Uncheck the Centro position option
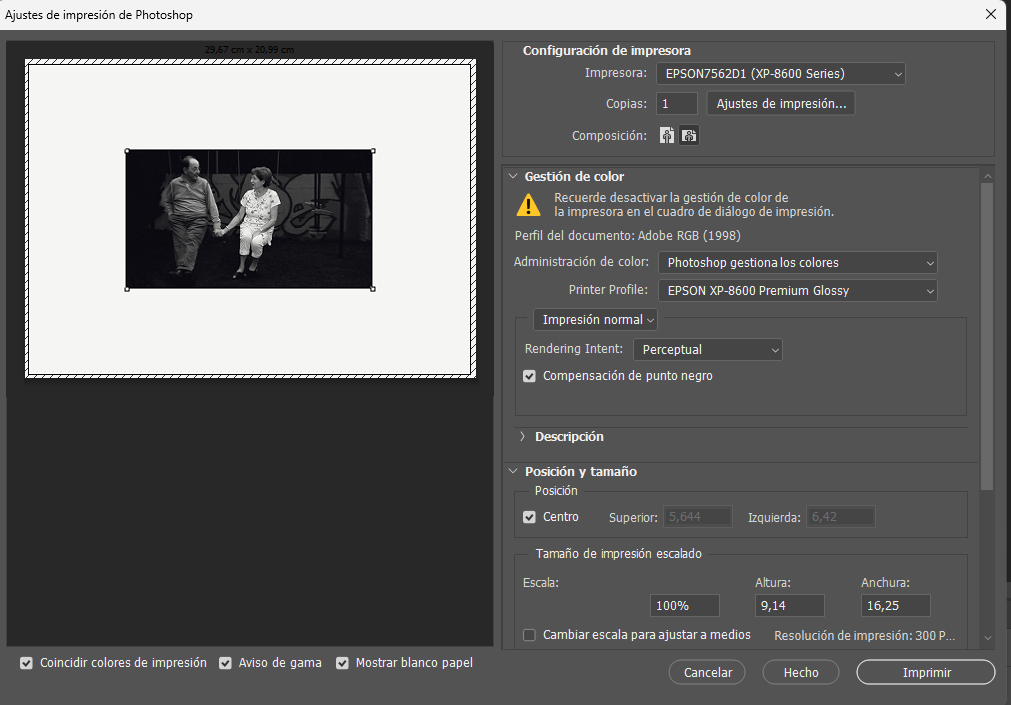Viewport: 1011px width, 705px height. [528, 517]
